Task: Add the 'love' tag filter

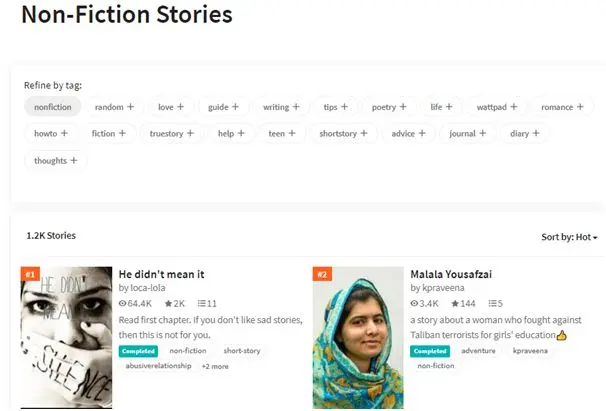Action: tap(171, 107)
